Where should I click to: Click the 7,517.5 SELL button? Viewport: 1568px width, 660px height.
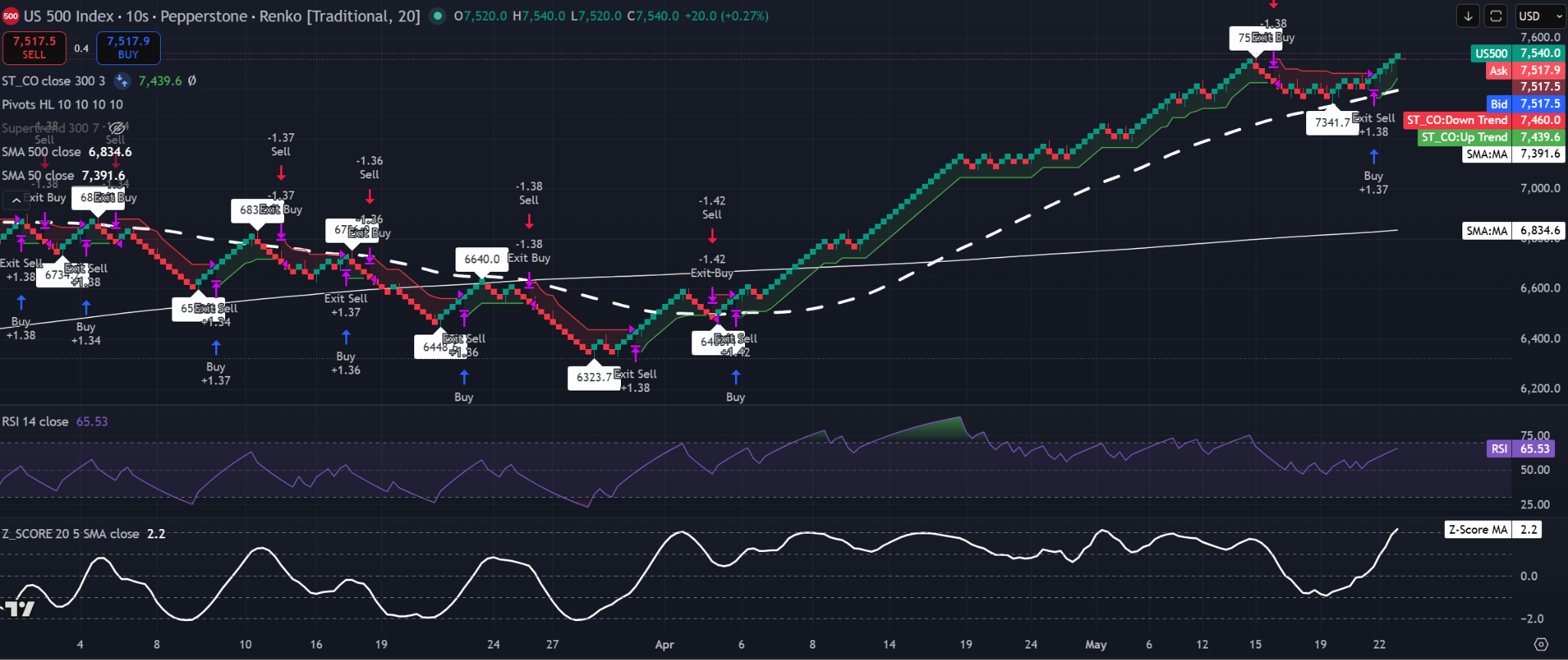click(x=34, y=47)
